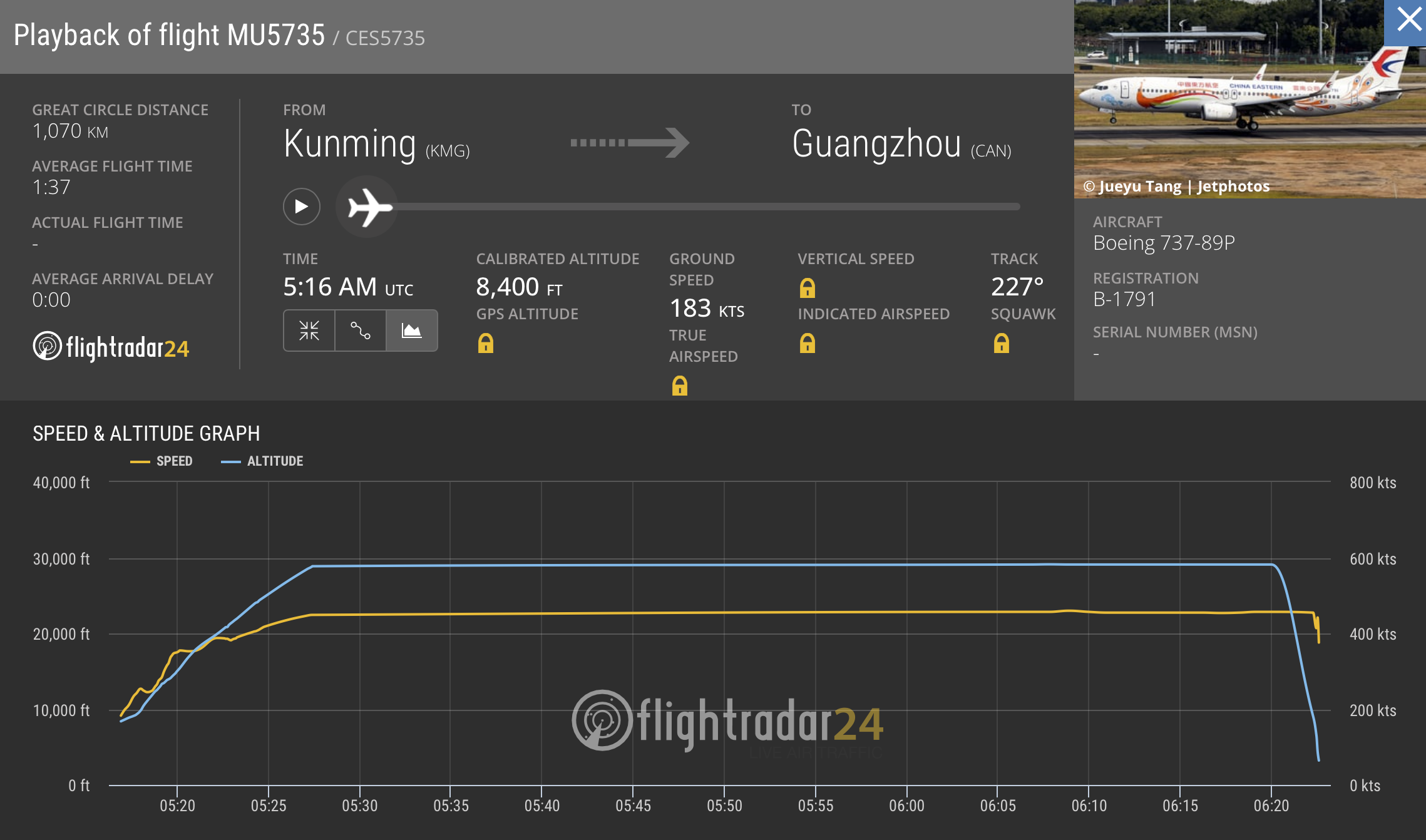Click the 05:30 graph time marker

[360, 806]
